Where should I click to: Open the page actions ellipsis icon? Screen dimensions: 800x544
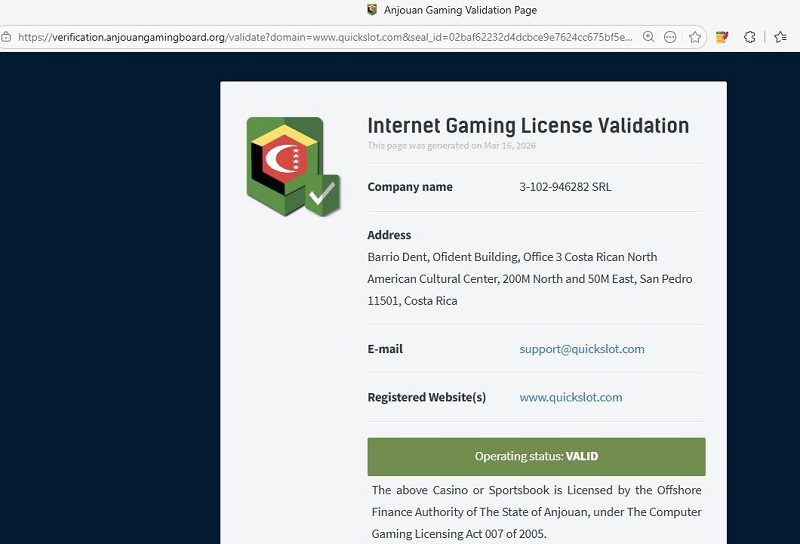(670, 37)
